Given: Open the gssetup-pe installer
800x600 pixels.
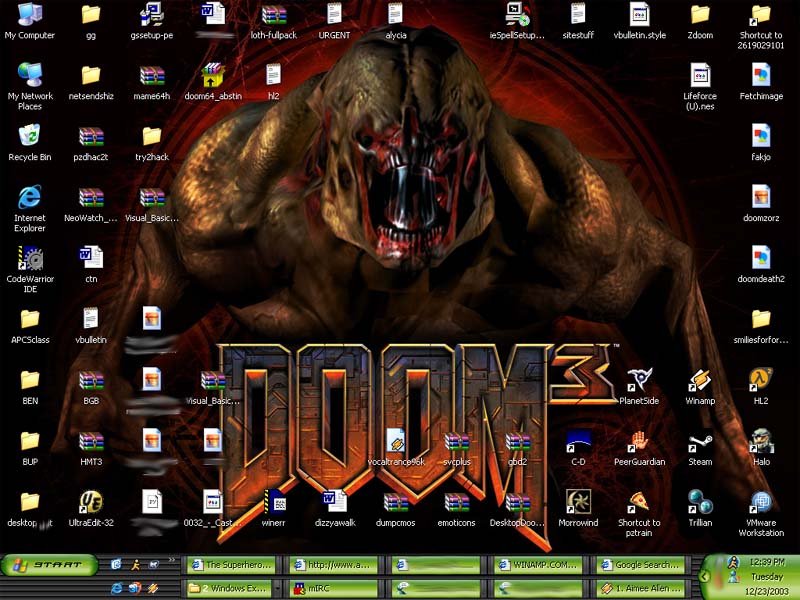Looking at the screenshot, I should 152,21.
